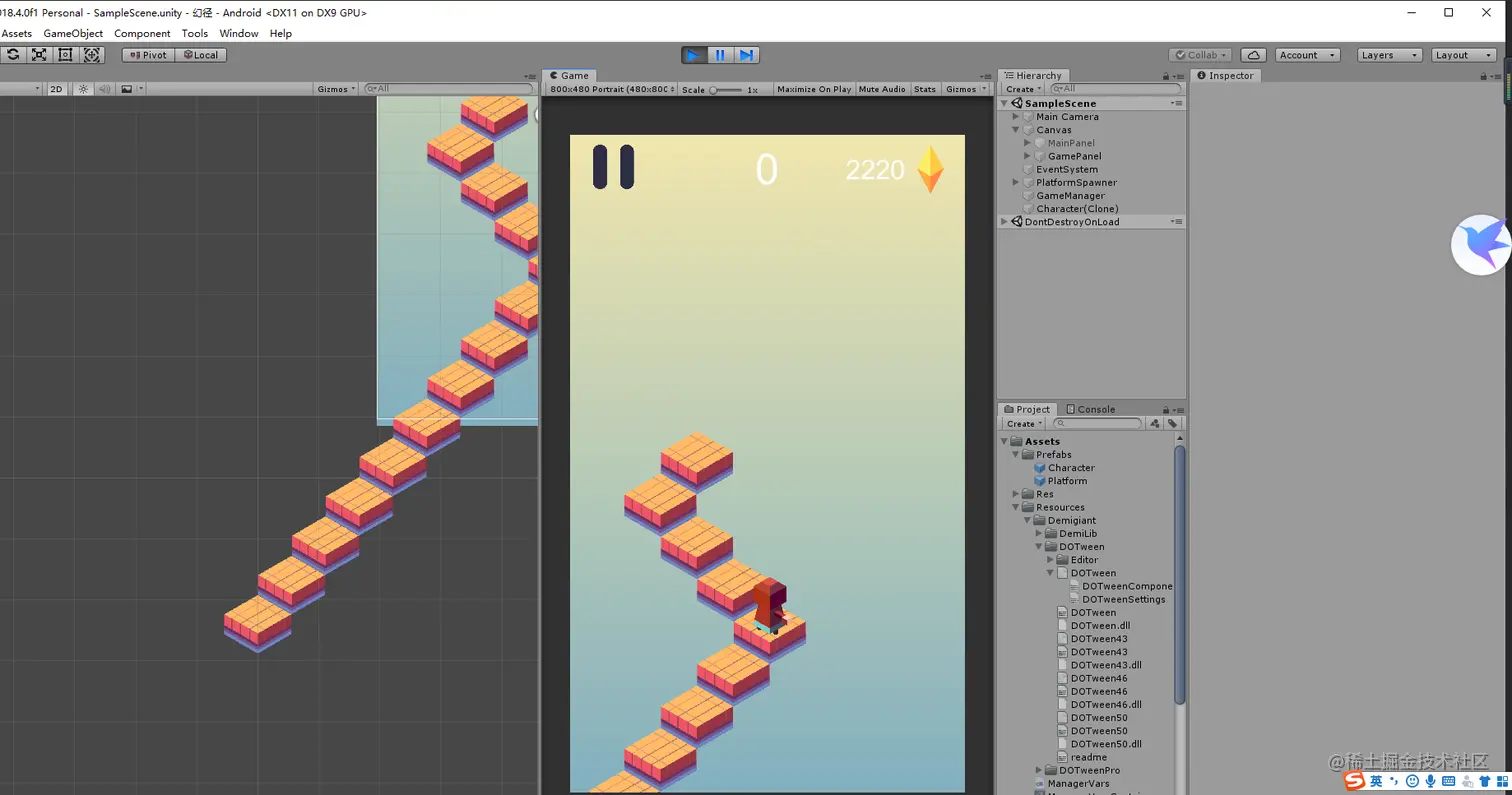Click Project search-by-label tag icon
The image size is (1512, 795).
click(1173, 423)
